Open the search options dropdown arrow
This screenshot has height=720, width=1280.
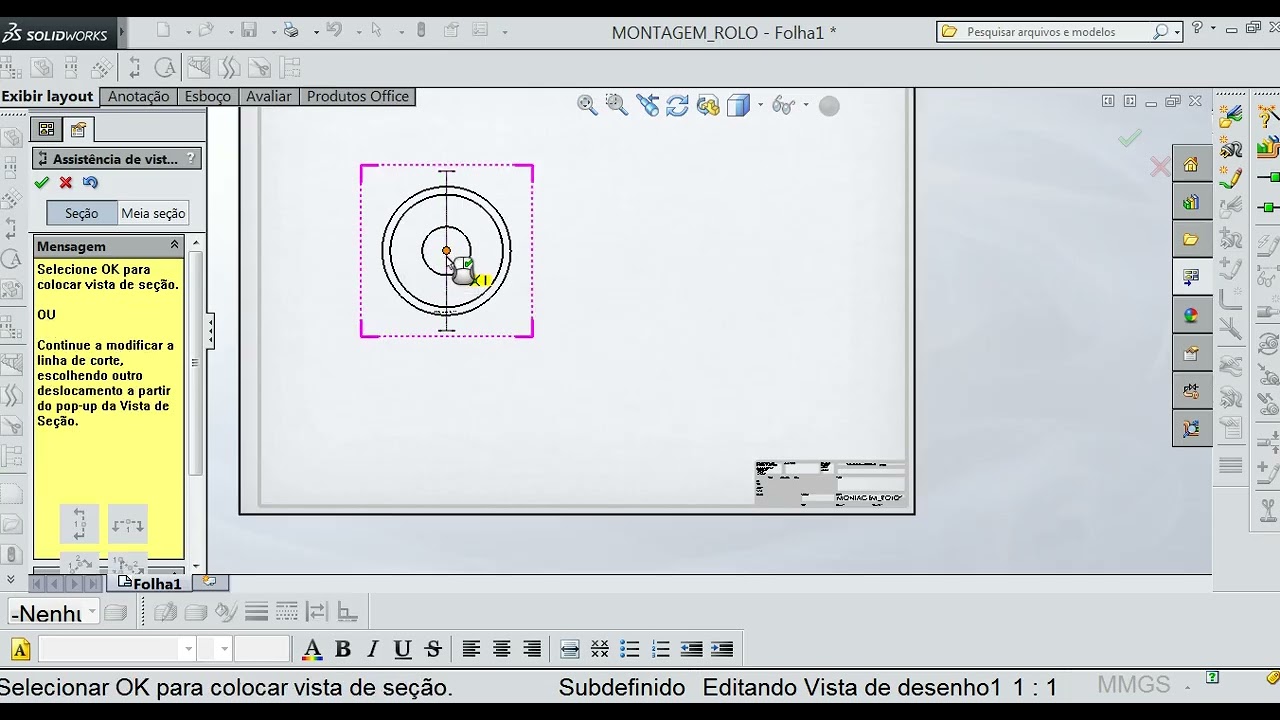click(x=1177, y=32)
